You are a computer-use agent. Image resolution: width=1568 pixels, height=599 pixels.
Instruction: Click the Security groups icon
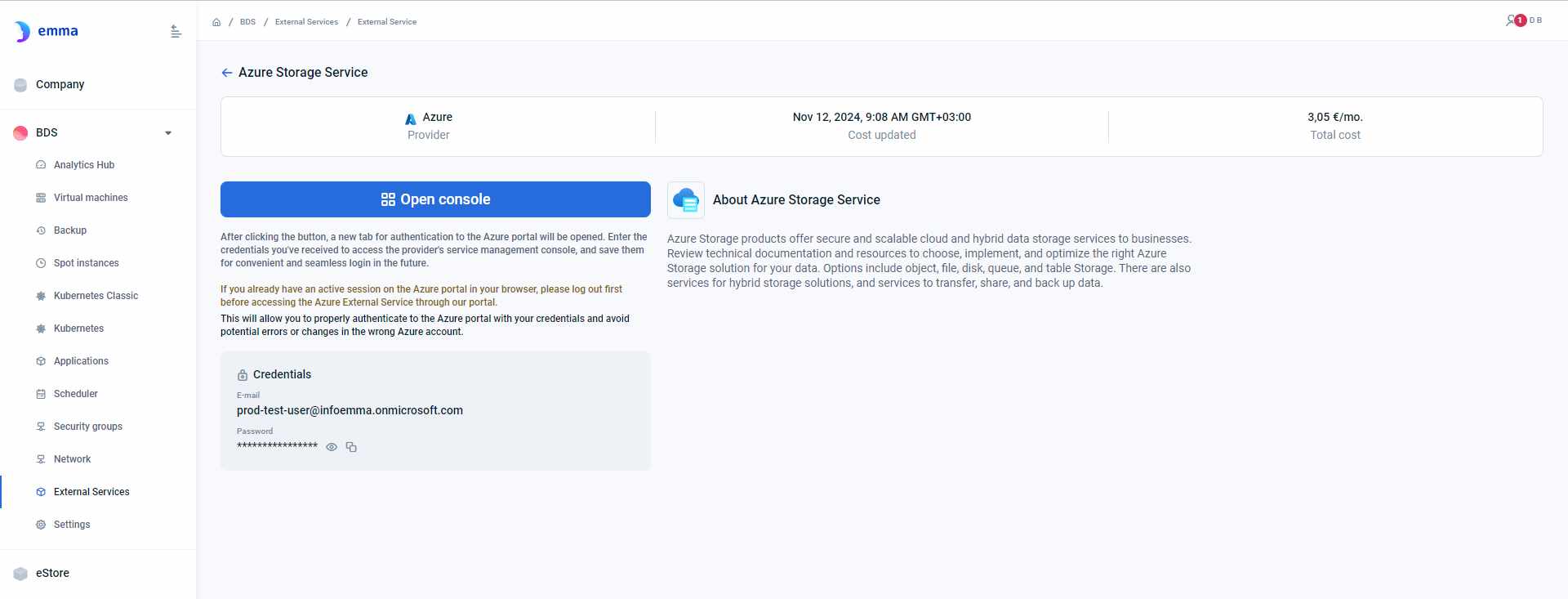tap(41, 427)
